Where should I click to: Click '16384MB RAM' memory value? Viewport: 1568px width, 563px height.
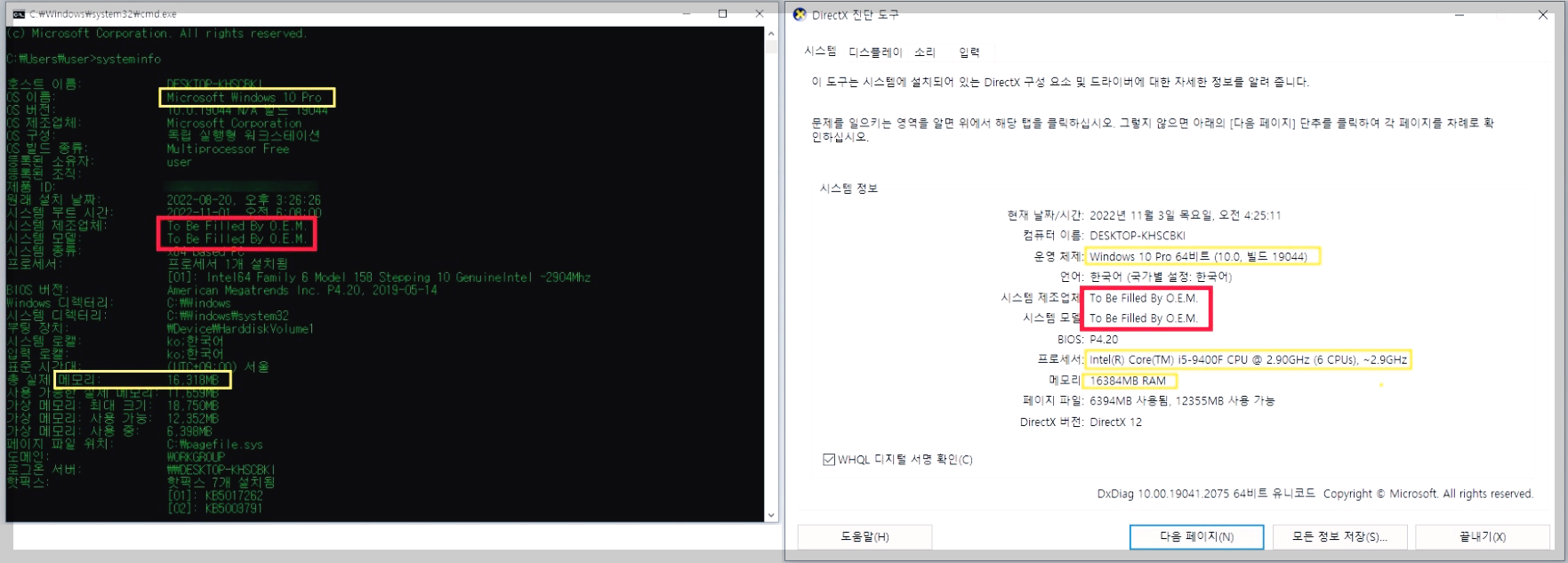[x=1128, y=381]
